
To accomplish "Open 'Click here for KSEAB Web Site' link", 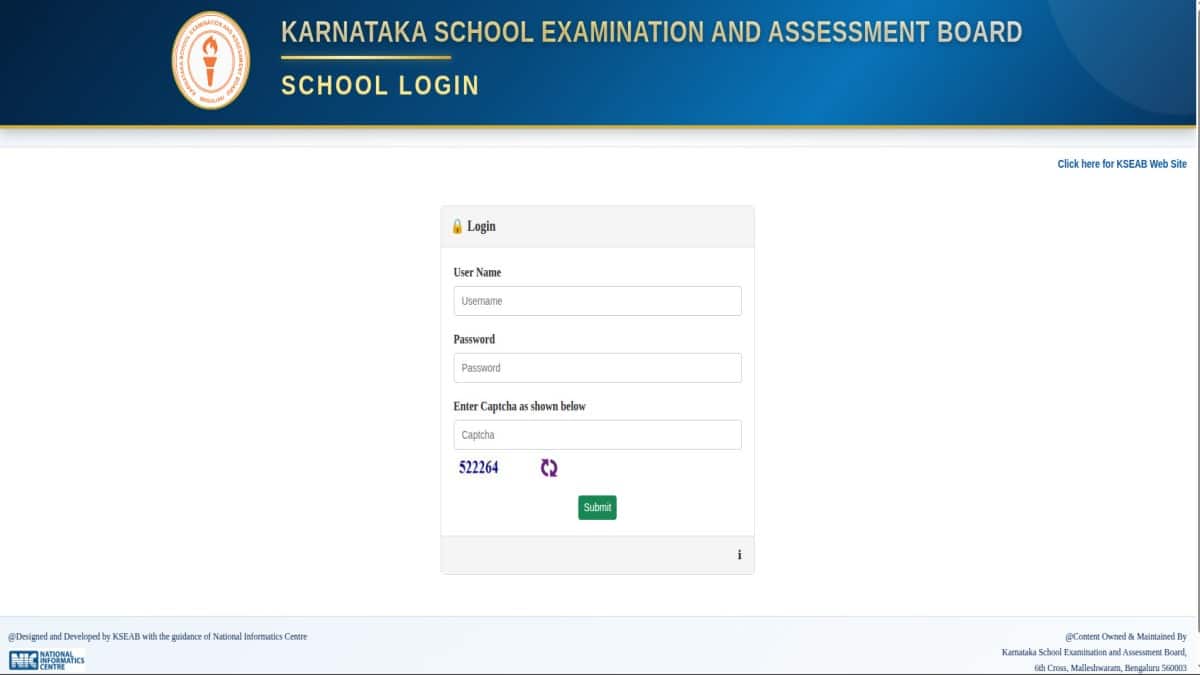I will (1122, 164).
